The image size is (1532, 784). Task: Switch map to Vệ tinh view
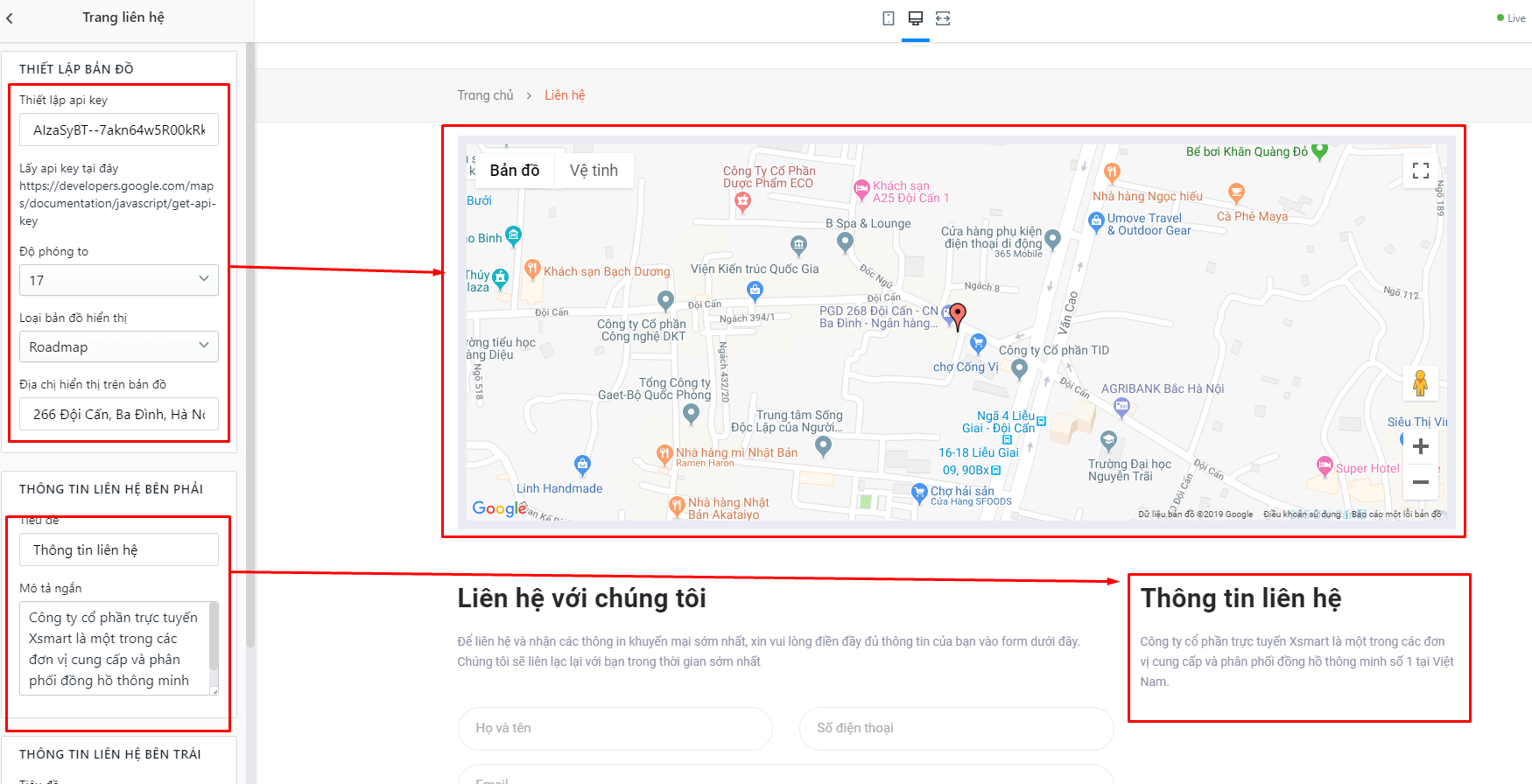(594, 171)
